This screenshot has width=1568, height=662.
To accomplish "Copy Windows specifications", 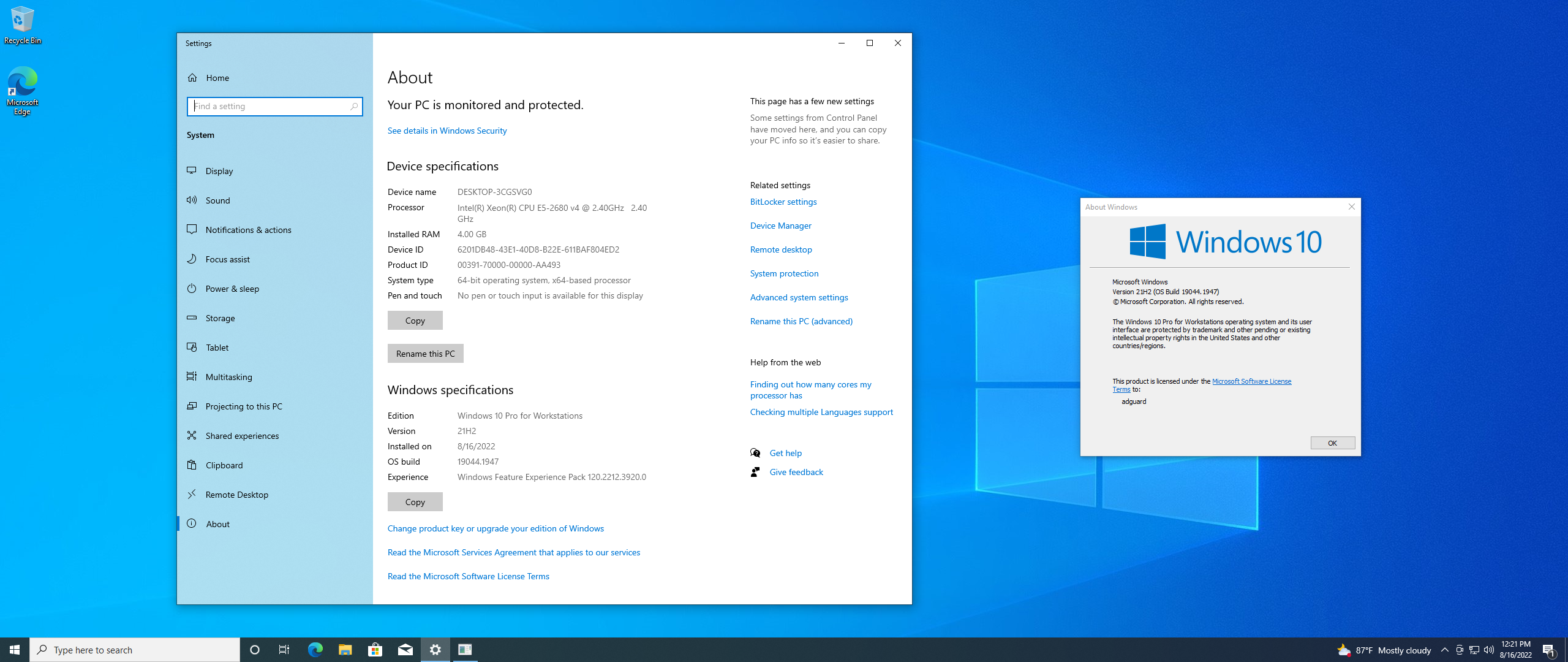I will [415, 502].
